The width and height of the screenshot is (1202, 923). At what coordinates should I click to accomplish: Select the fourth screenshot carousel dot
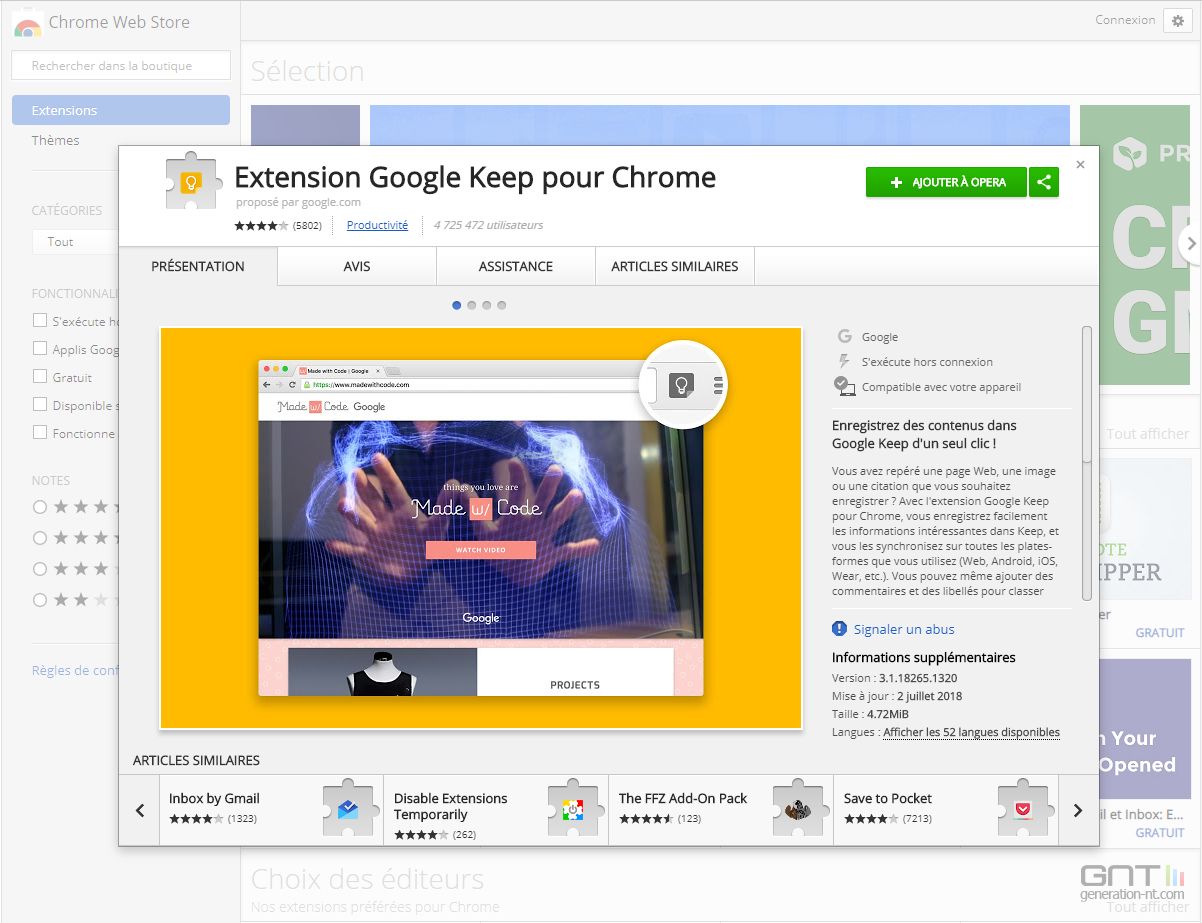[502, 305]
